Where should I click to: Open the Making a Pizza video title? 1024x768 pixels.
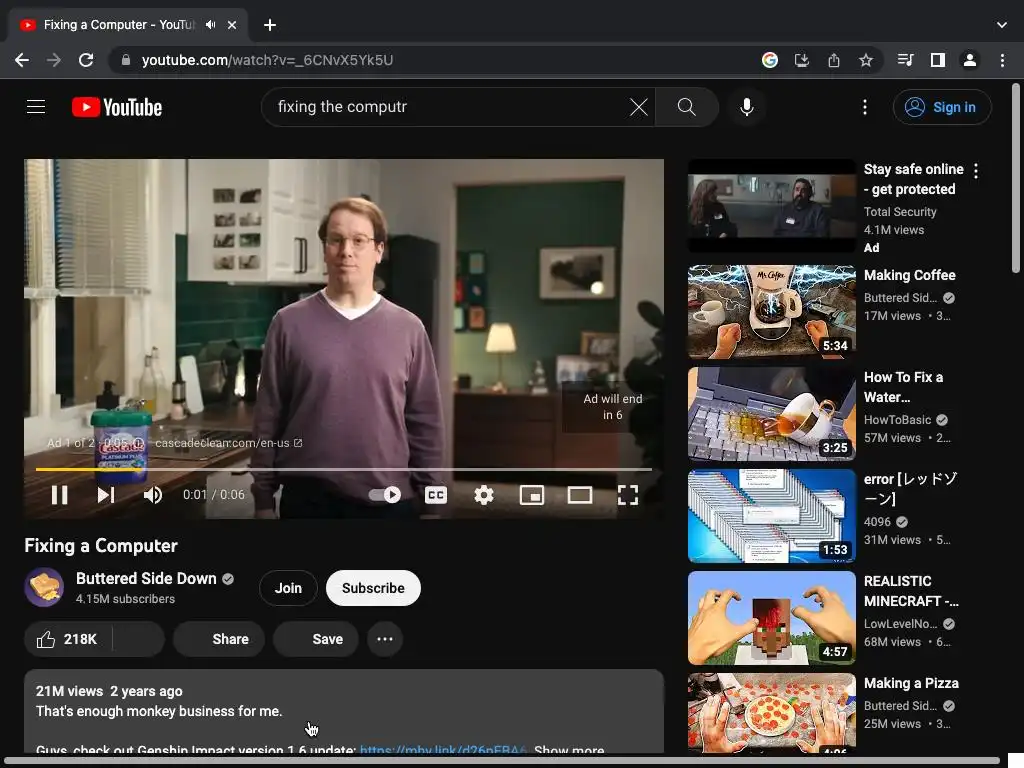(x=911, y=683)
